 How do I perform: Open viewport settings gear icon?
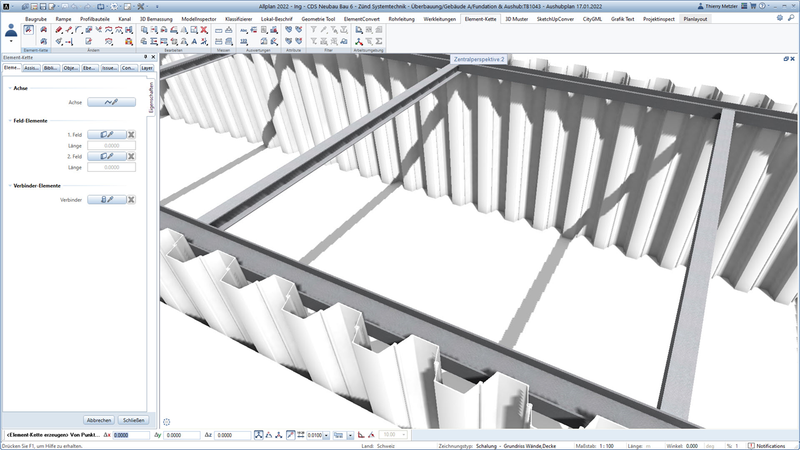pyautogui.click(x=167, y=423)
